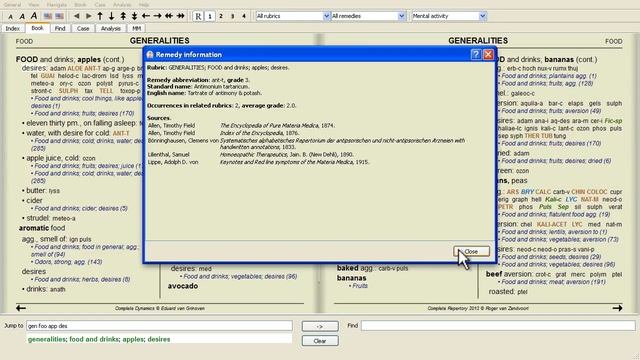This screenshot has width=640, height=360.
Task: Turn to previous page with bottom-left arrow
Action: coord(21,308)
